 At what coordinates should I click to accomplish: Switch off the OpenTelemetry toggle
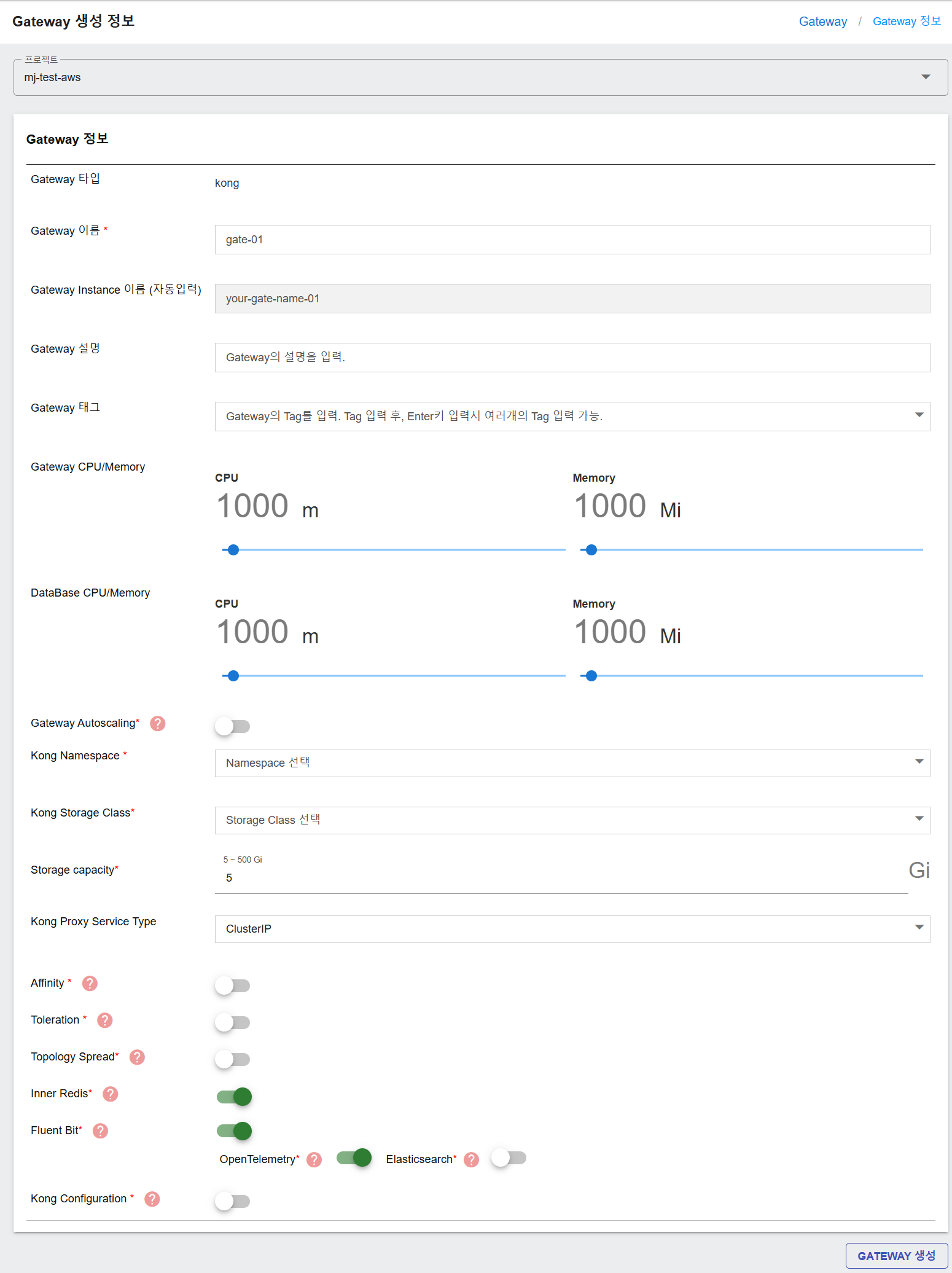(354, 1158)
